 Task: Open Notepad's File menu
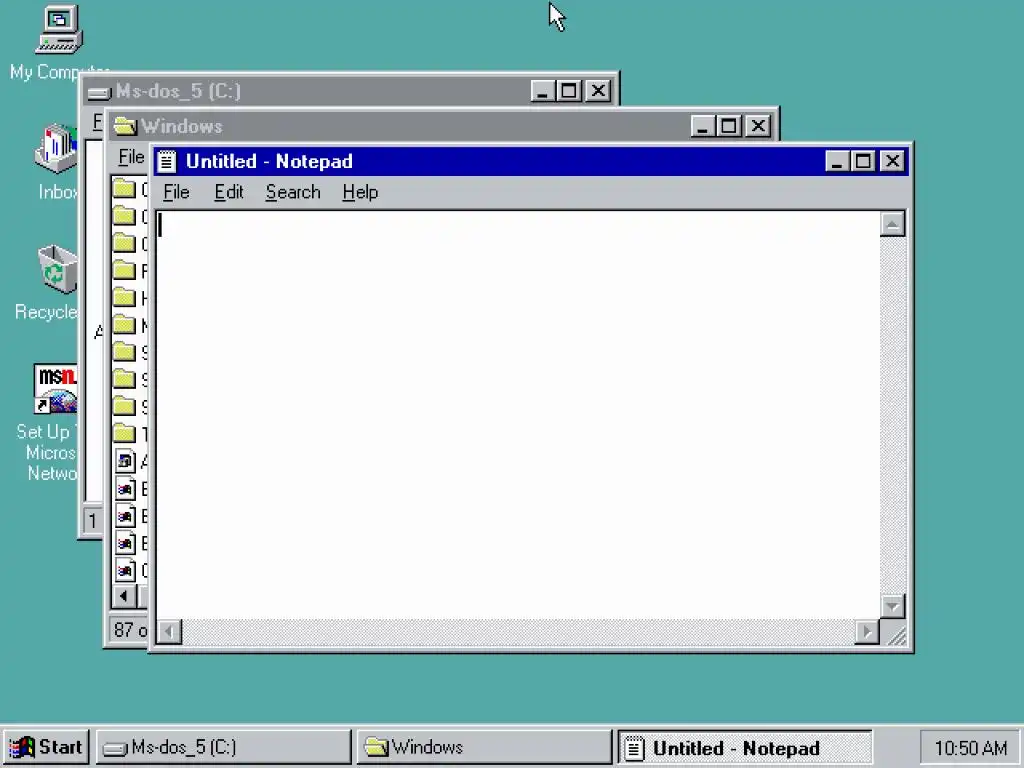click(176, 192)
